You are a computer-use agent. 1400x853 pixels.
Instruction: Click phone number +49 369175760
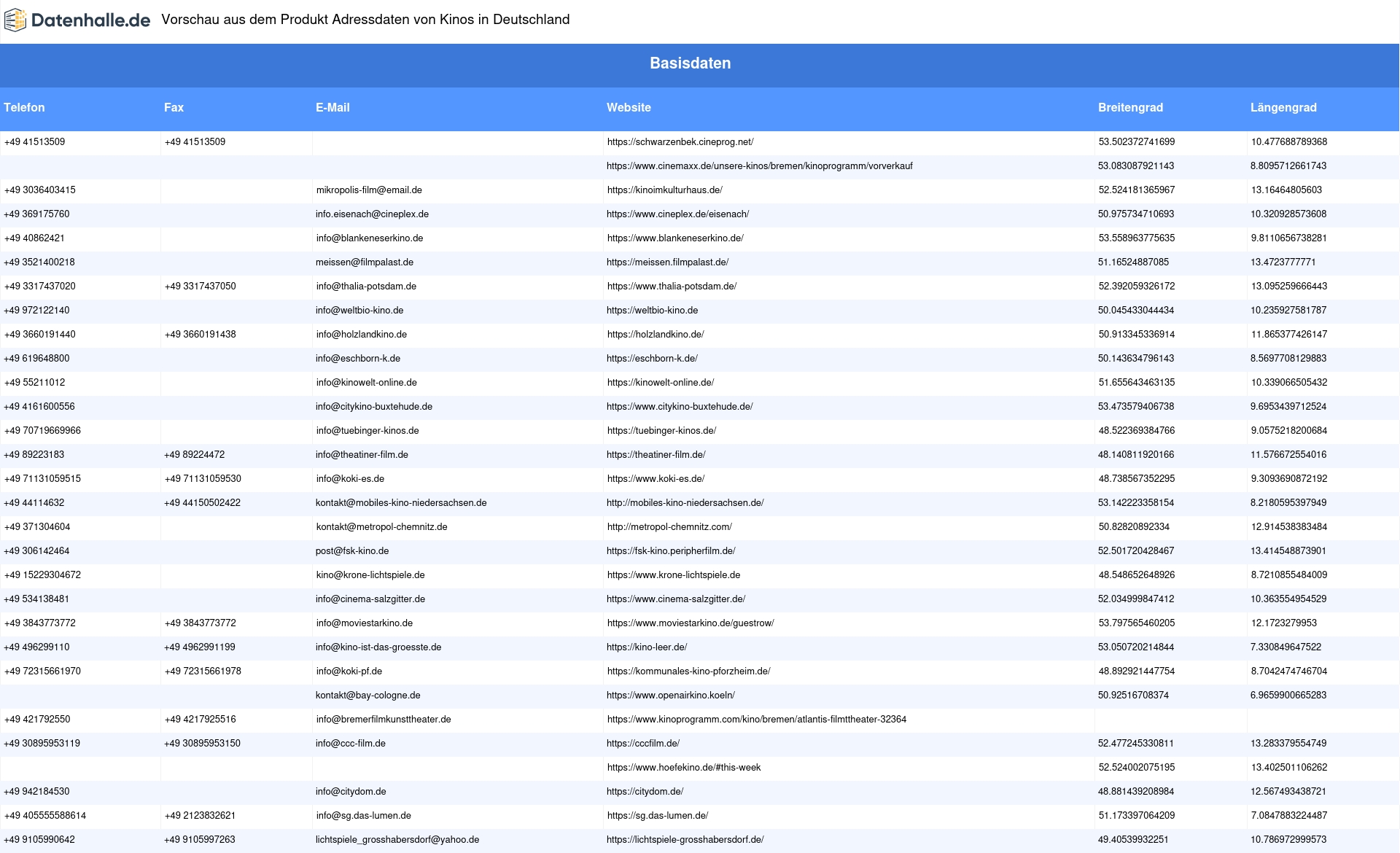pyautogui.click(x=36, y=214)
